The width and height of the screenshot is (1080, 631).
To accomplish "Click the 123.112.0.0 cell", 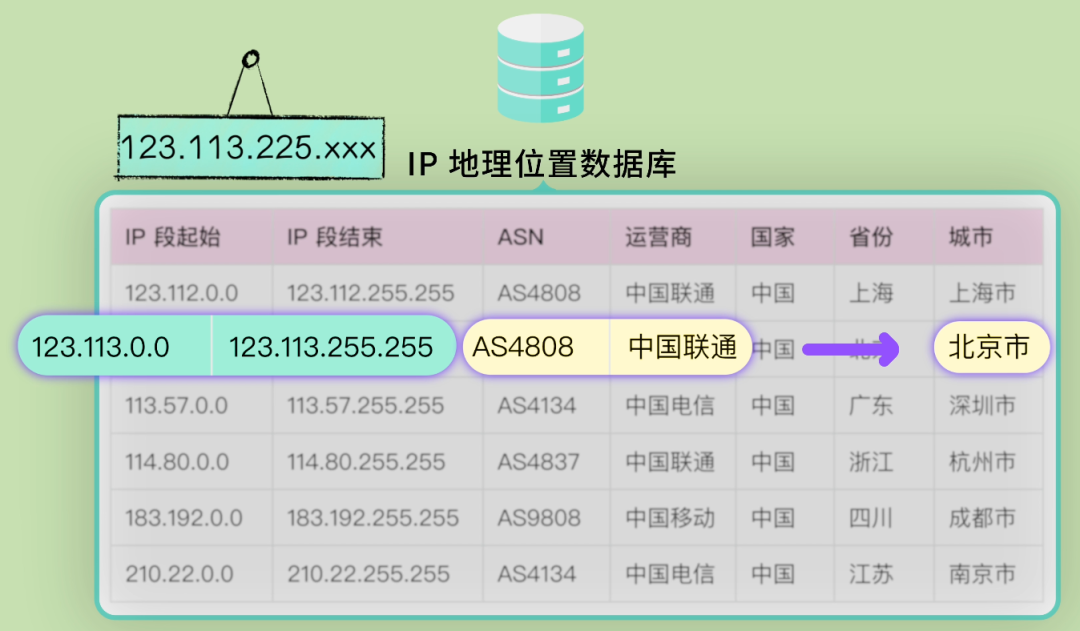I will tap(182, 292).
